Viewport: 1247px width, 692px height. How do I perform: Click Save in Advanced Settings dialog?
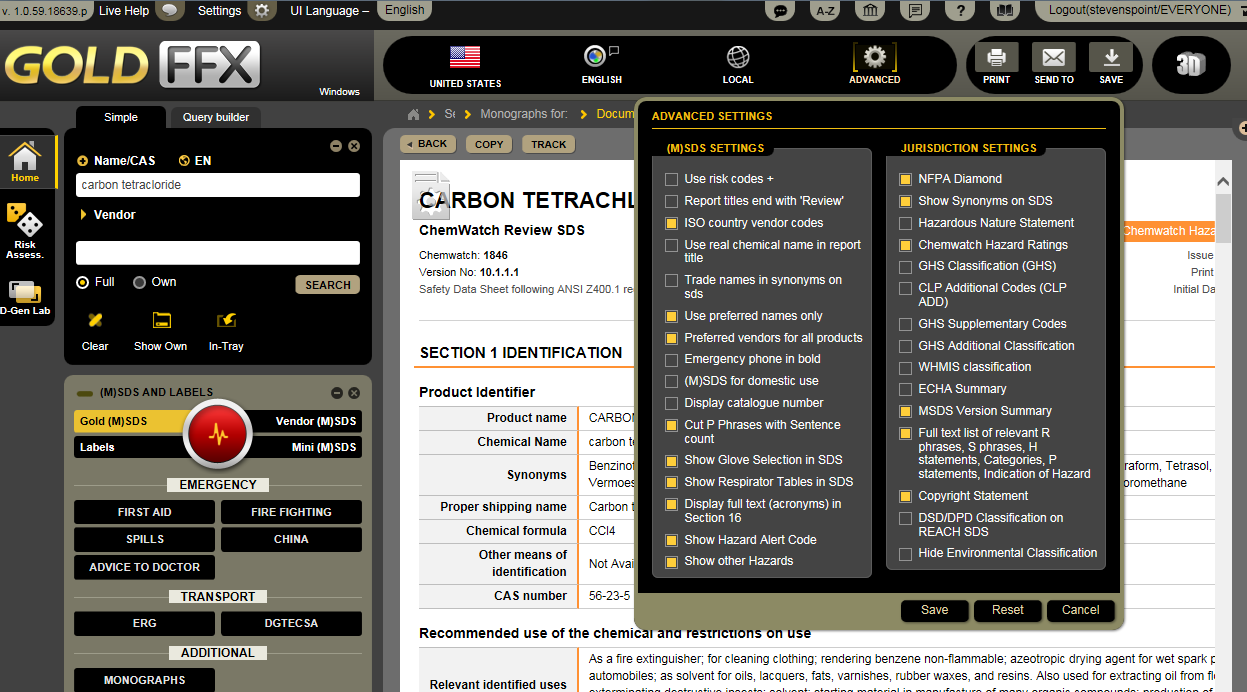(x=934, y=610)
